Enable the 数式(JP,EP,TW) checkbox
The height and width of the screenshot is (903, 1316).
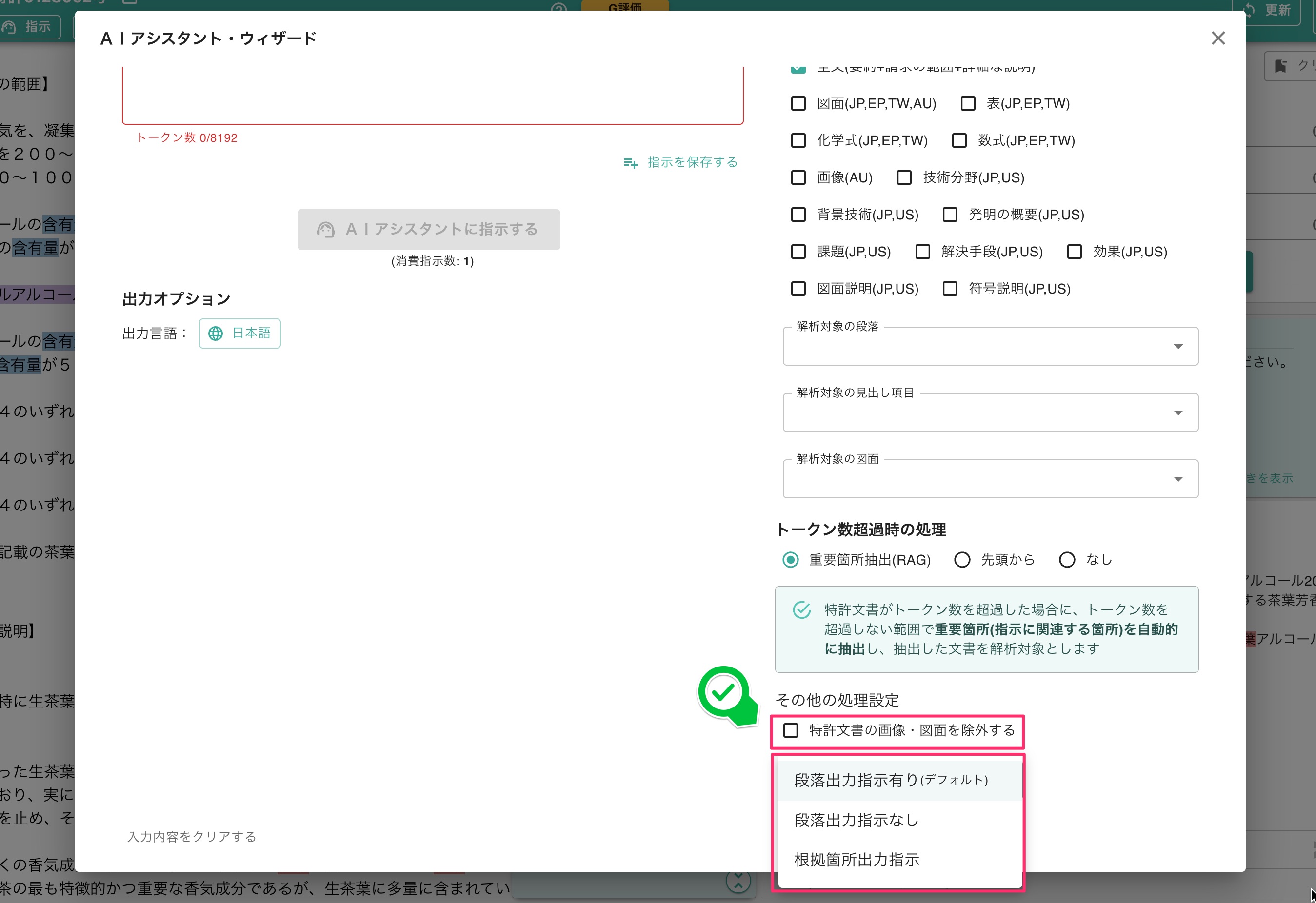(959, 140)
